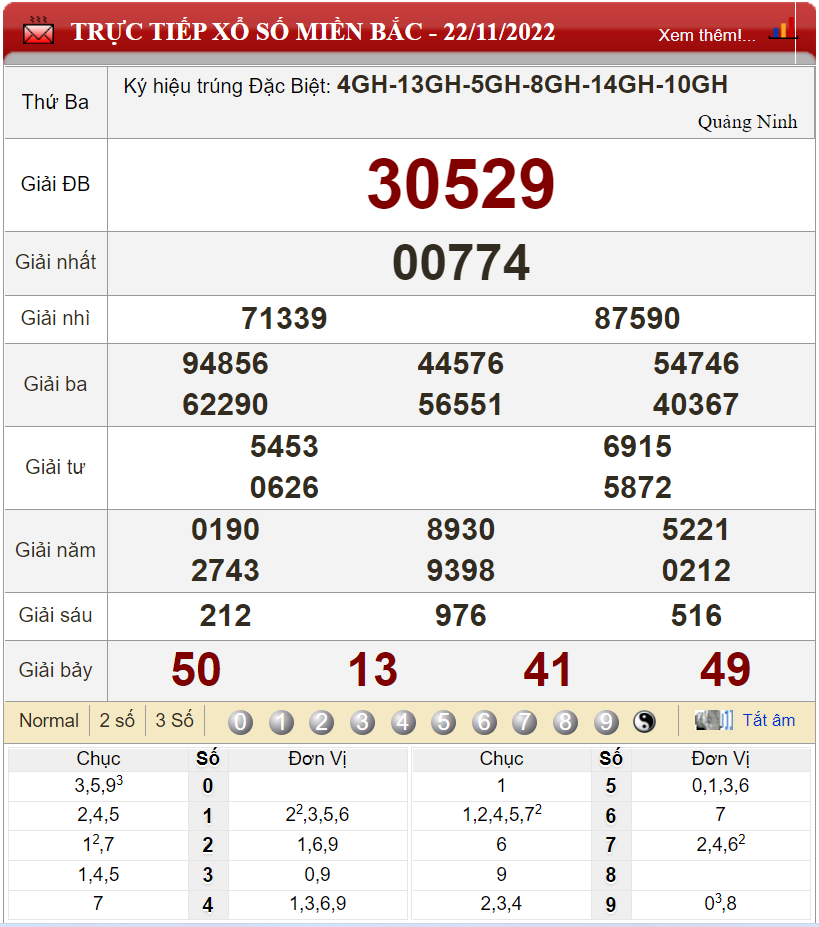Click the Quảng Ninh province label
Image resolution: width=819 pixels, height=927 pixels.
pos(747,122)
